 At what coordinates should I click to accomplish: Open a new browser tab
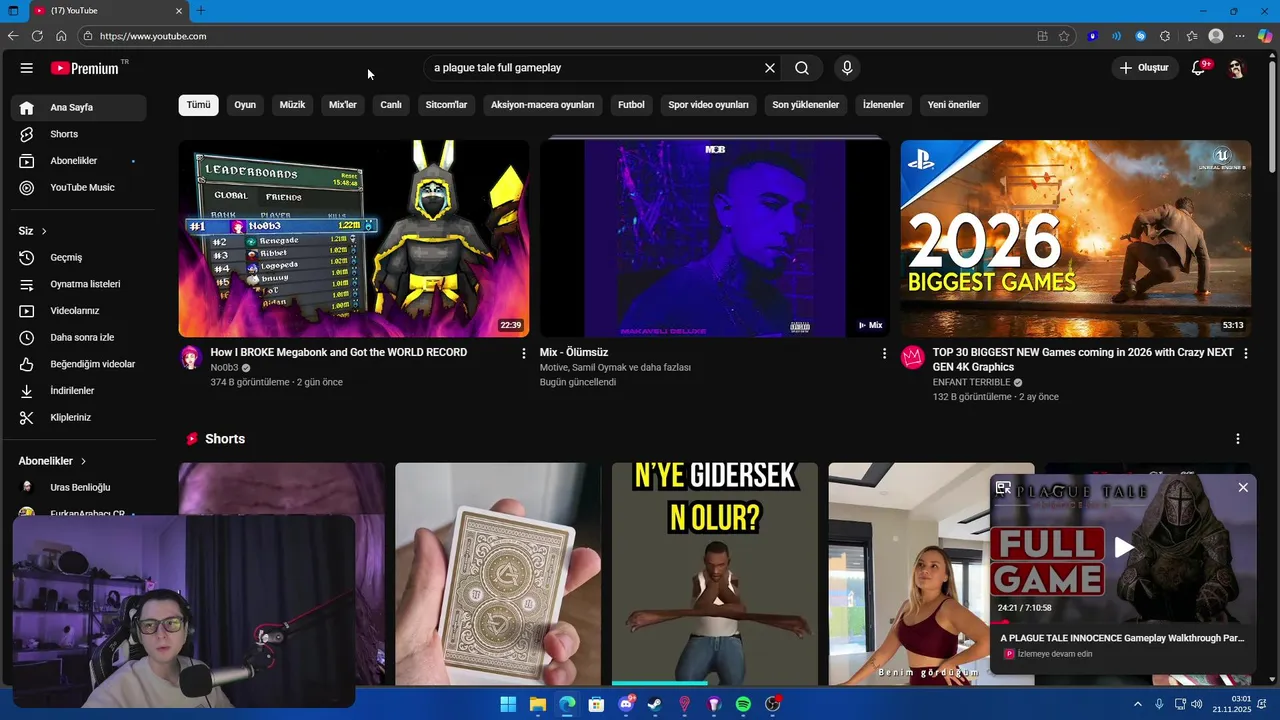point(200,11)
